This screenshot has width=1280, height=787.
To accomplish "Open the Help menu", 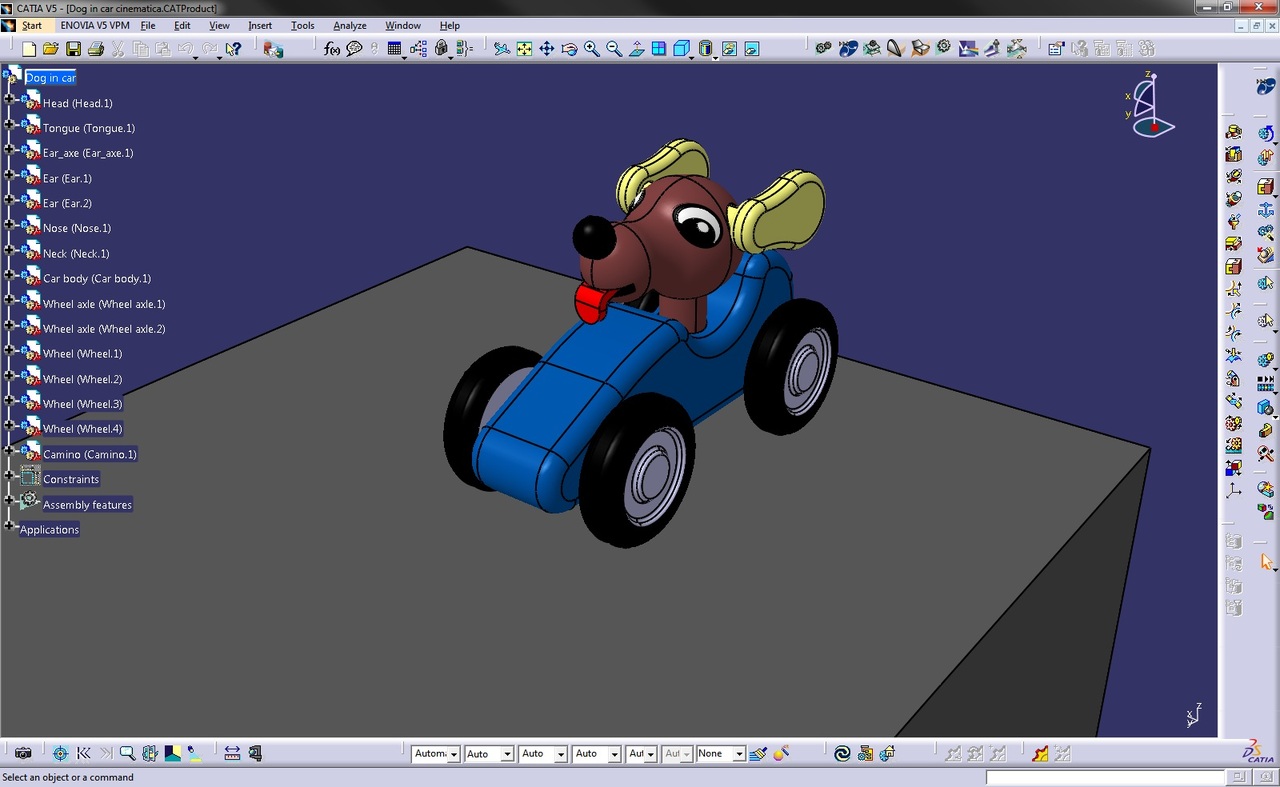I will coord(450,25).
